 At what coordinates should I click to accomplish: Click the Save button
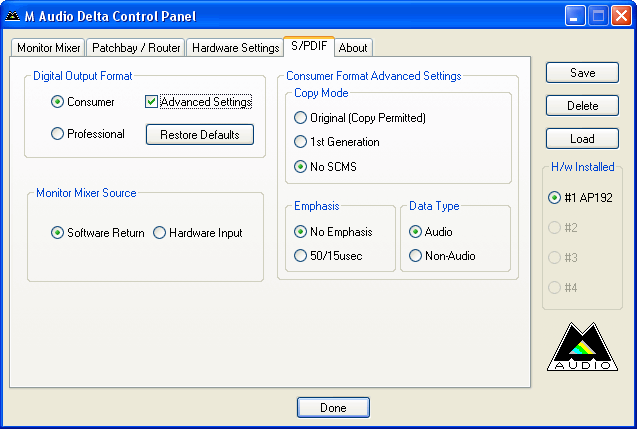pyautogui.click(x=582, y=73)
